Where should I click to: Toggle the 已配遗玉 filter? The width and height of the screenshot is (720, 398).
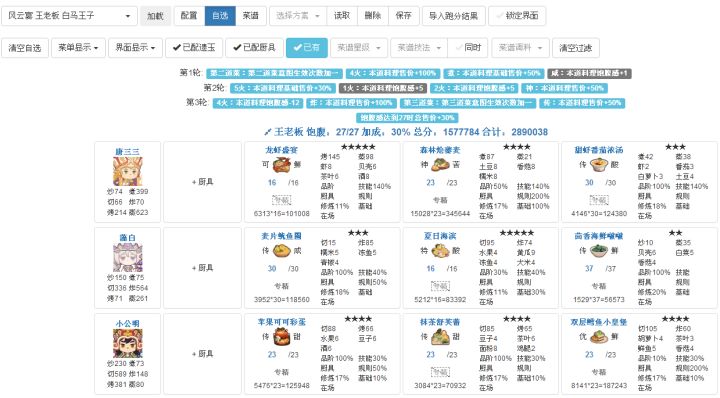tap(194, 48)
